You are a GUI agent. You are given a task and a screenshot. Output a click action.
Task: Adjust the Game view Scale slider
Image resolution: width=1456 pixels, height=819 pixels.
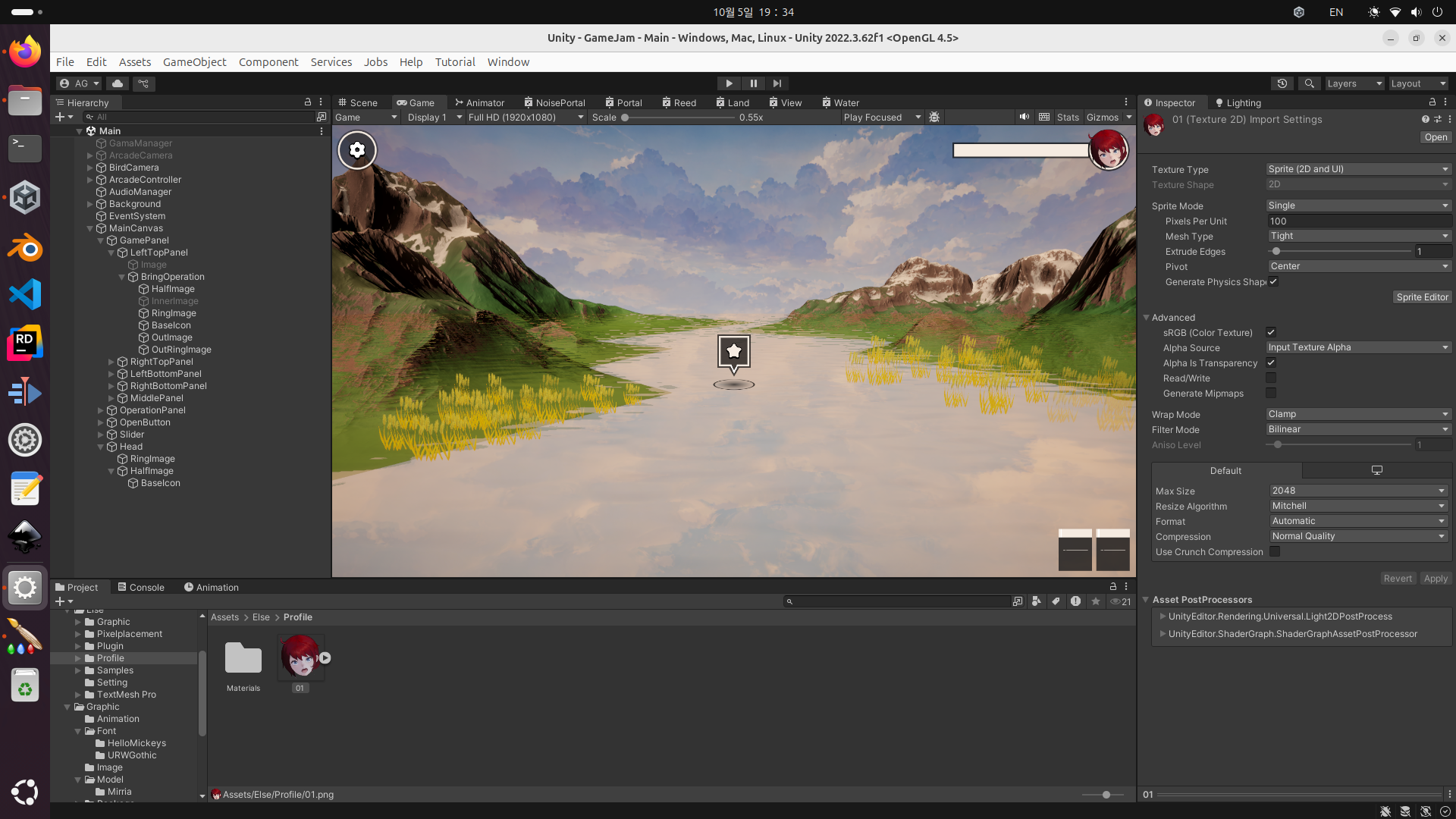point(626,118)
